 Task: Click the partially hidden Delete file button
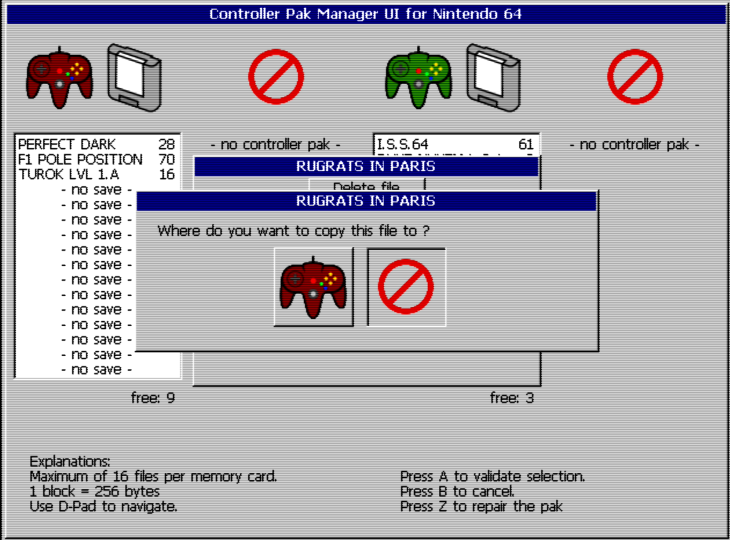[x=367, y=184]
